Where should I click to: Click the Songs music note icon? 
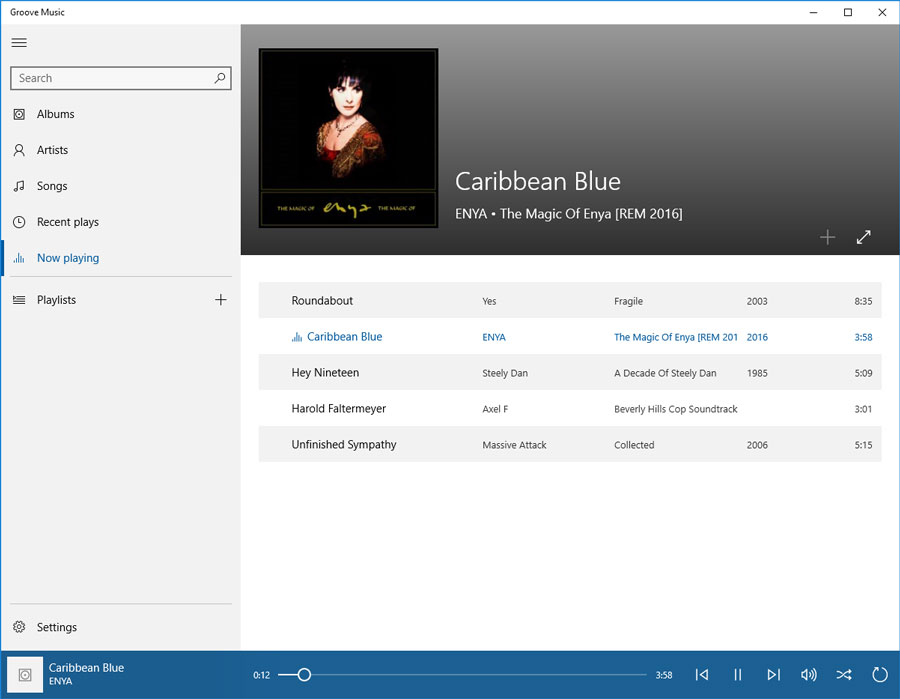tap(19, 186)
